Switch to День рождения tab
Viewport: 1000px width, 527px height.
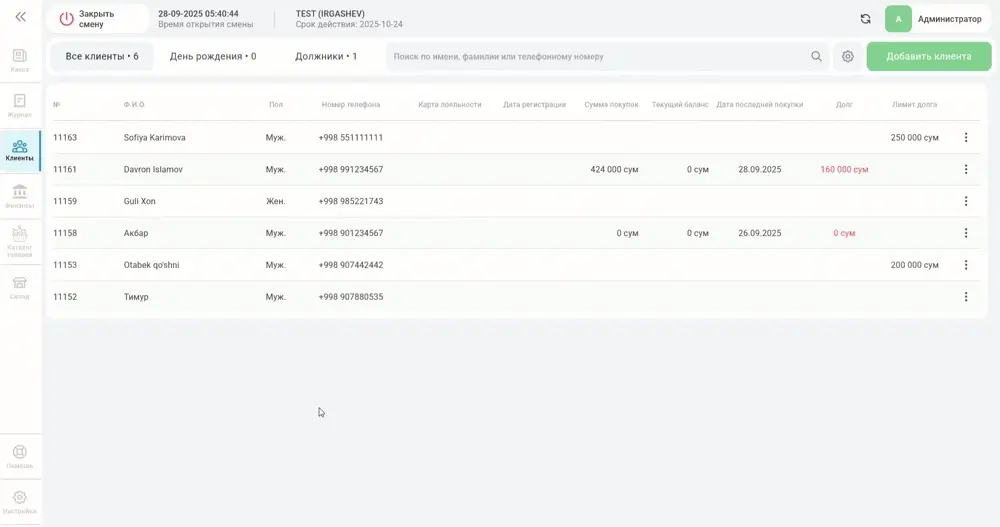click(213, 56)
